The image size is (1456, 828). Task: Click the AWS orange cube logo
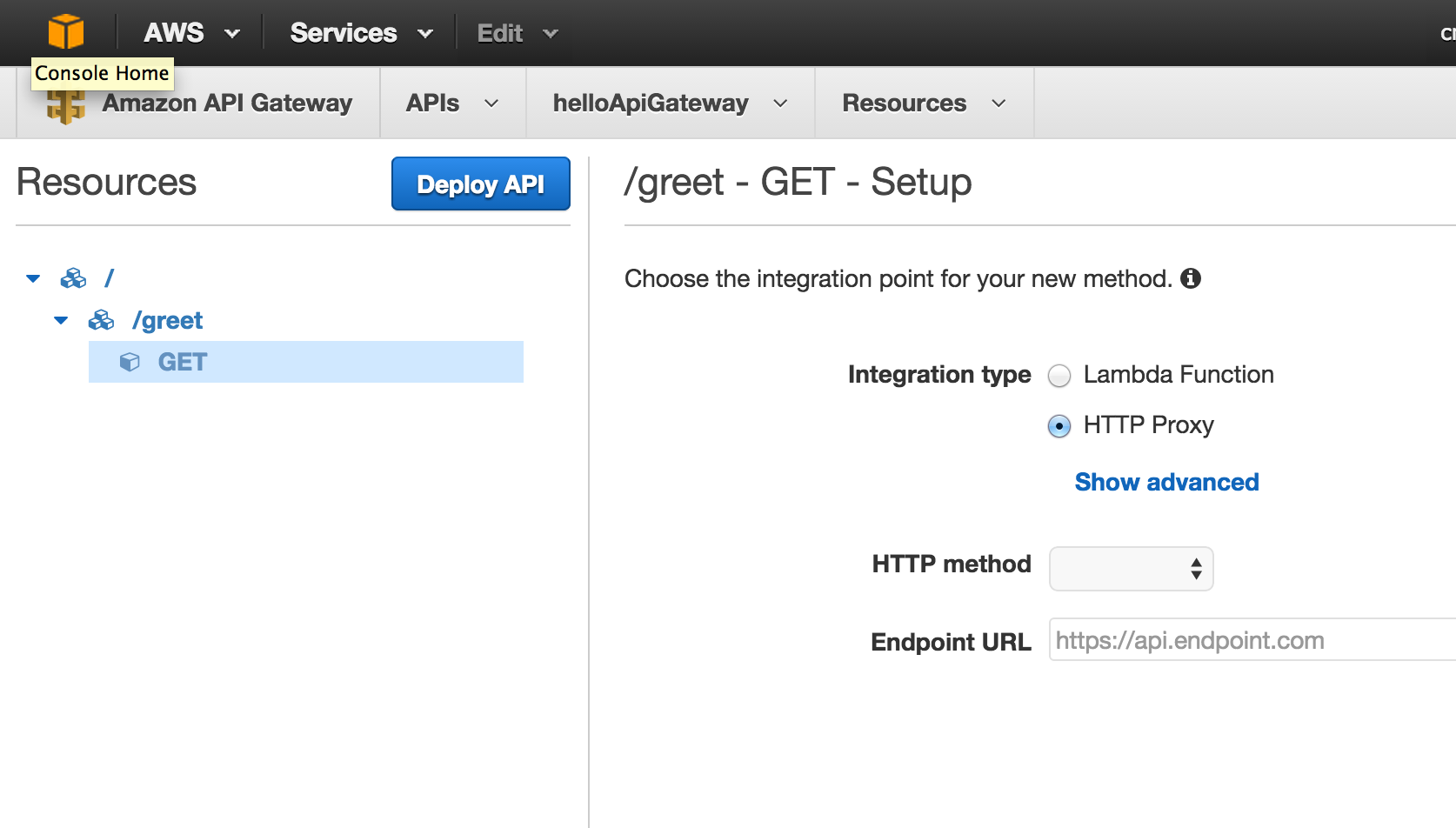pyautogui.click(x=66, y=32)
